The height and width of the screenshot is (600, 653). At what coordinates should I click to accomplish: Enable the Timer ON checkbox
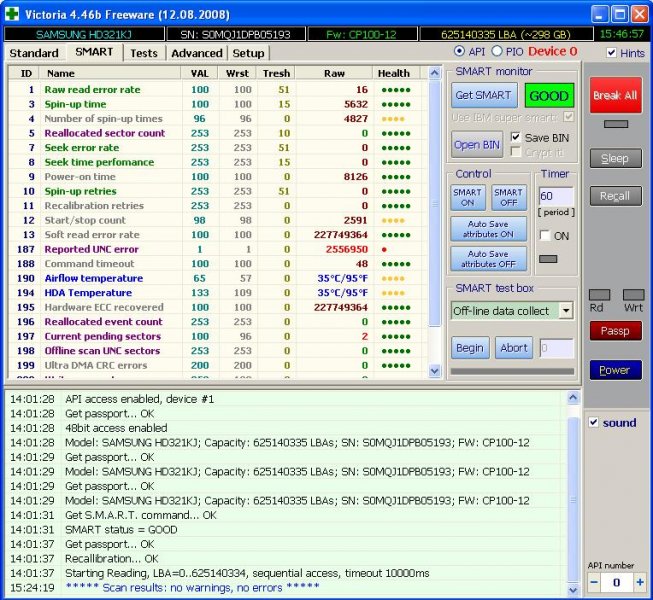[546, 236]
